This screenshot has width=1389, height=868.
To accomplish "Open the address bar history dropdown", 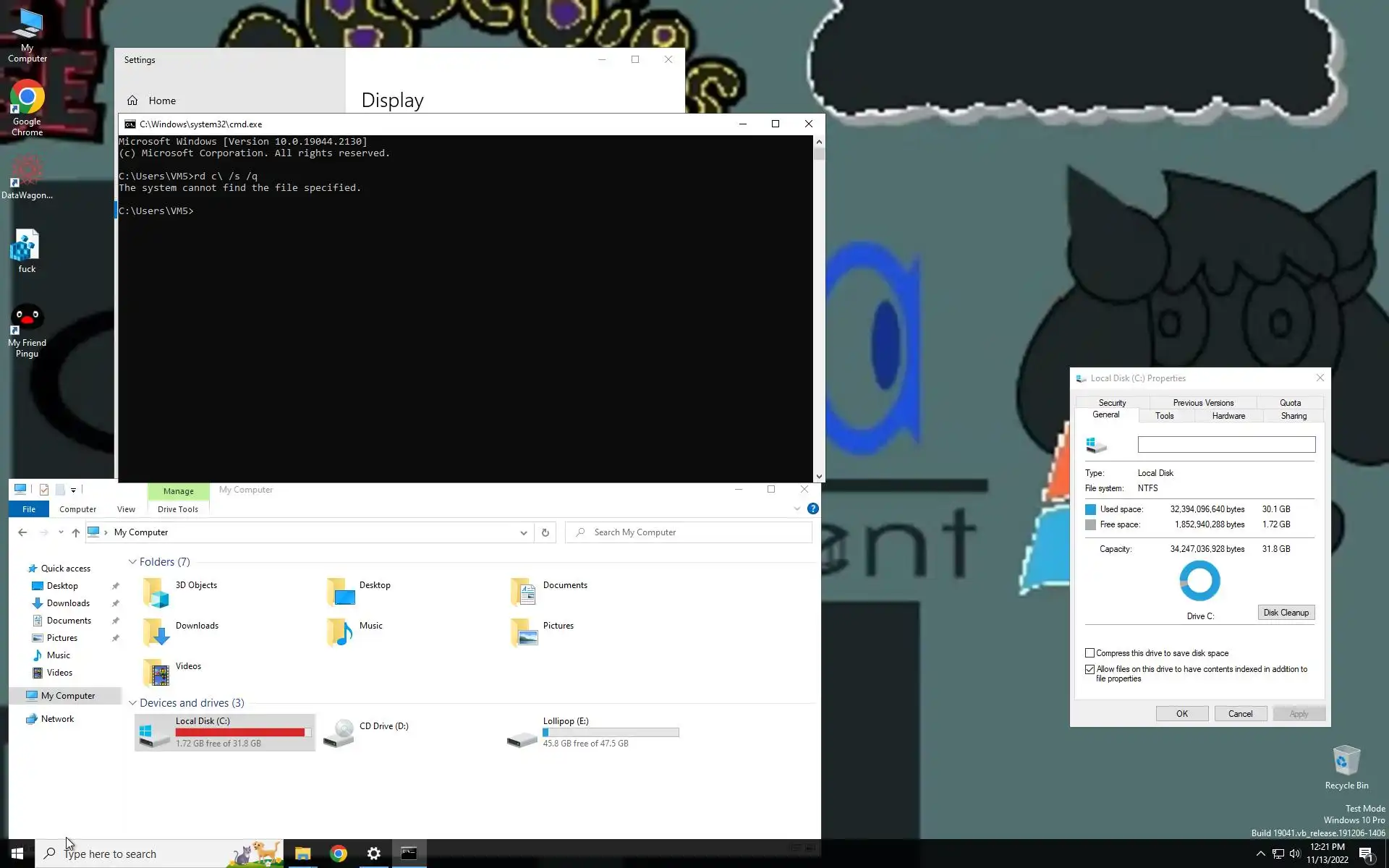I will [x=523, y=532].
